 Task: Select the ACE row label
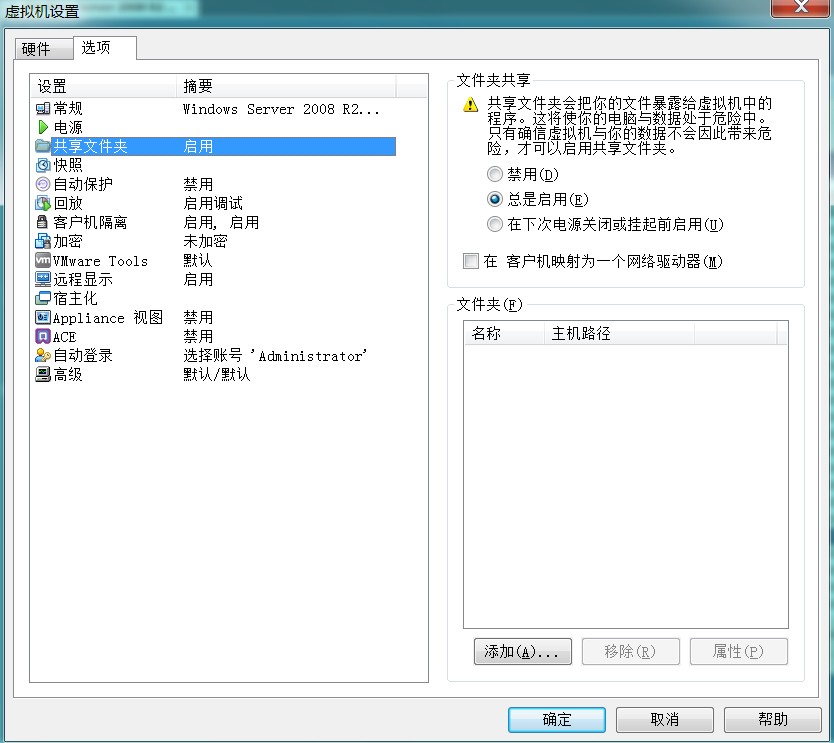pyautogui.click(x=65, y=337)
